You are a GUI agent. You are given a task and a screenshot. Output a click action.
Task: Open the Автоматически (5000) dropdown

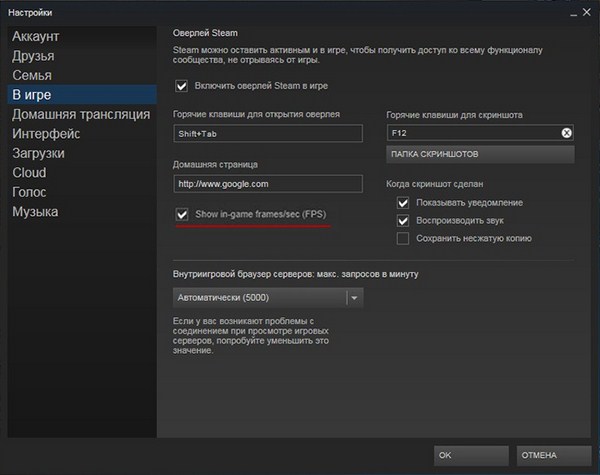click(x=268, y=298)
